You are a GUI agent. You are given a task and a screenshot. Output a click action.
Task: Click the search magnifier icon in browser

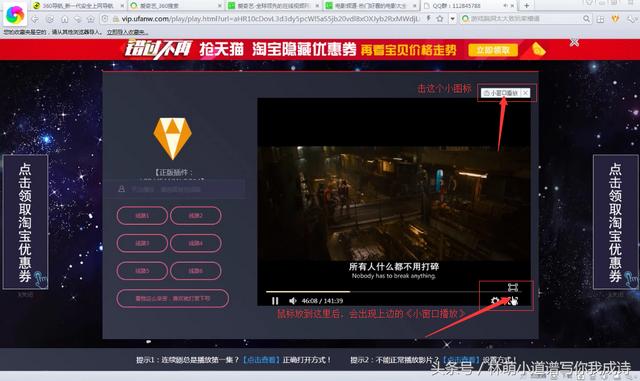587,18
